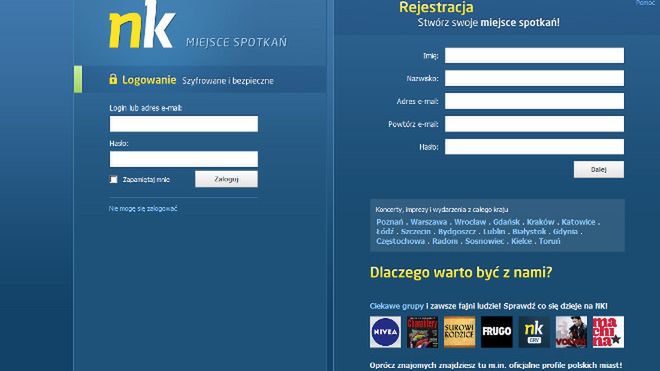Click the Dalej registration button
Viewport: 660px width, 371px height.
[x=599, y=169]
